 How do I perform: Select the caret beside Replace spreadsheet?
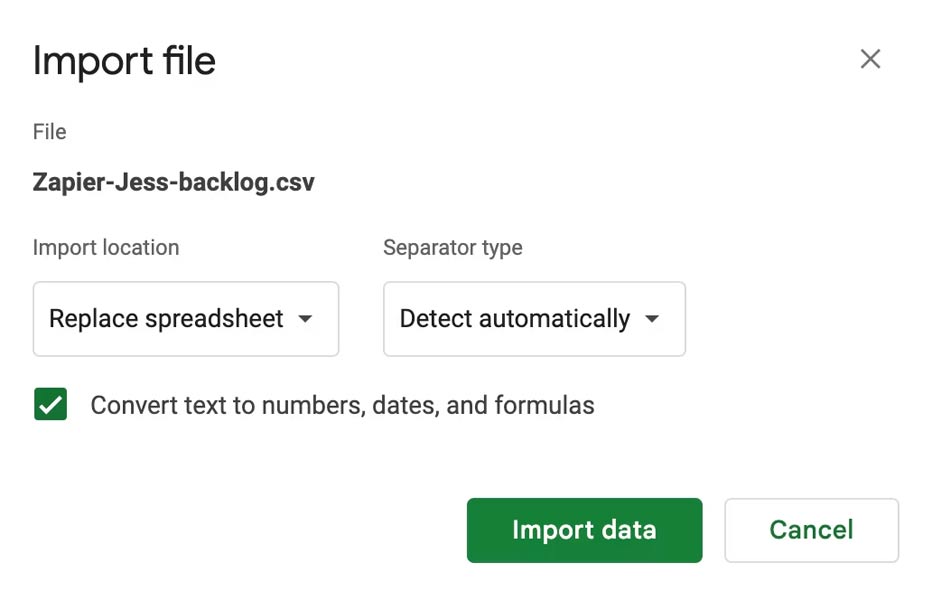306,319
